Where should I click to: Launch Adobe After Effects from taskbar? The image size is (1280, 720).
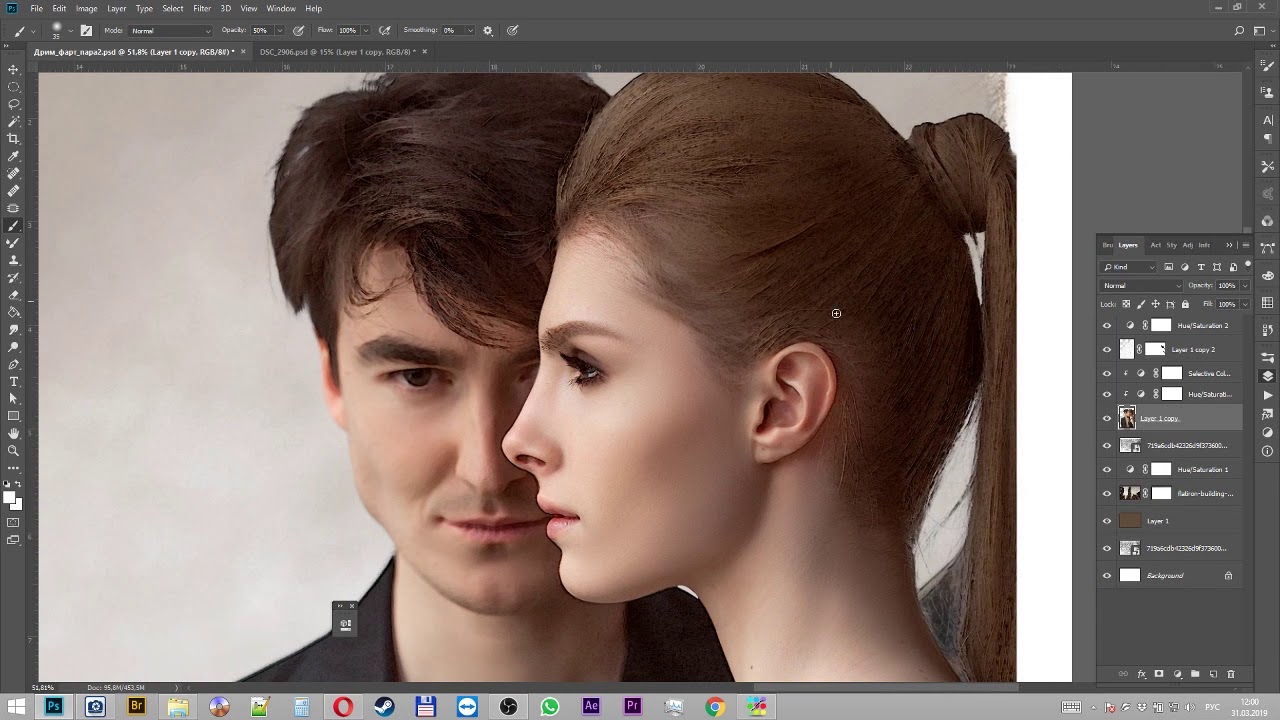(591, 707)
